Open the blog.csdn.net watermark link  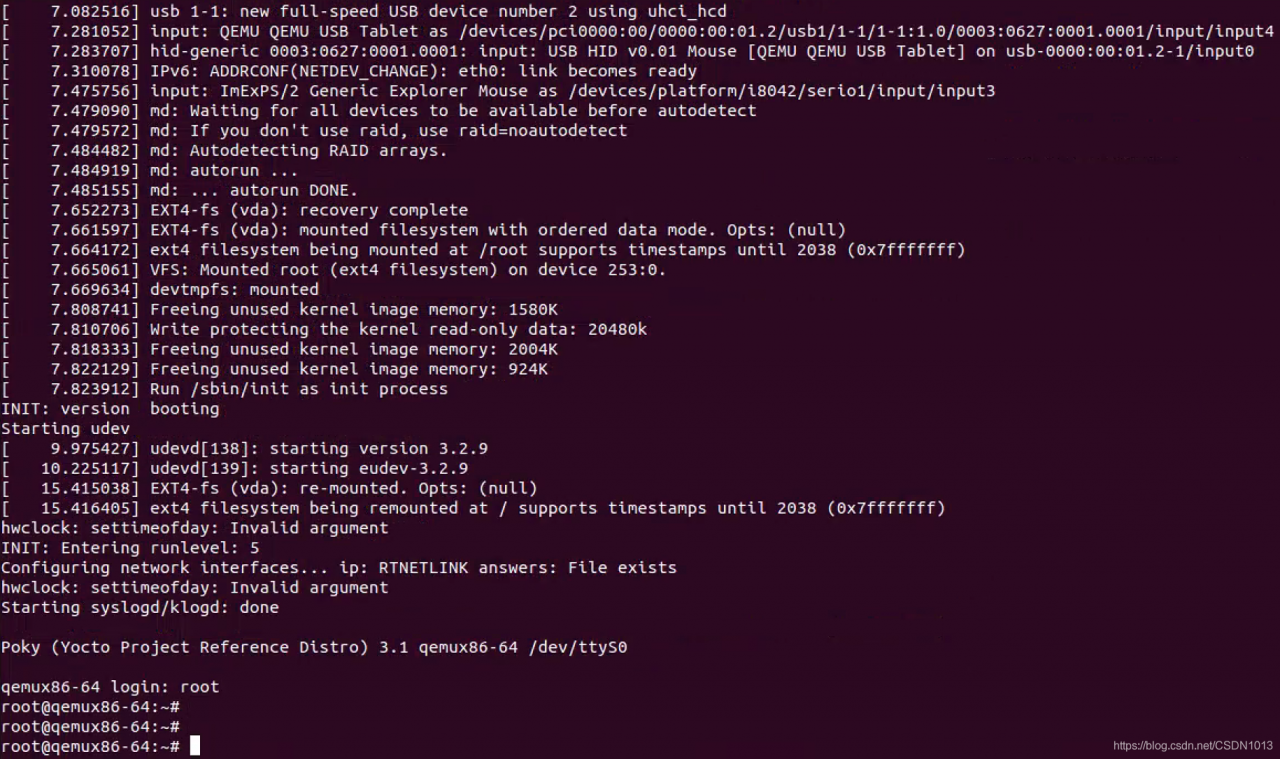tap(1193, 746)
